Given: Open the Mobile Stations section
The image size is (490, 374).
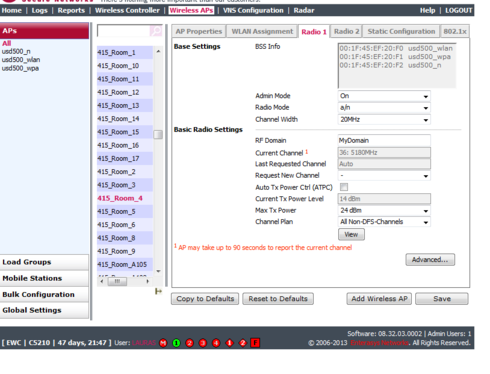Looking at the screenshot, I should click(x=44, y=278).
